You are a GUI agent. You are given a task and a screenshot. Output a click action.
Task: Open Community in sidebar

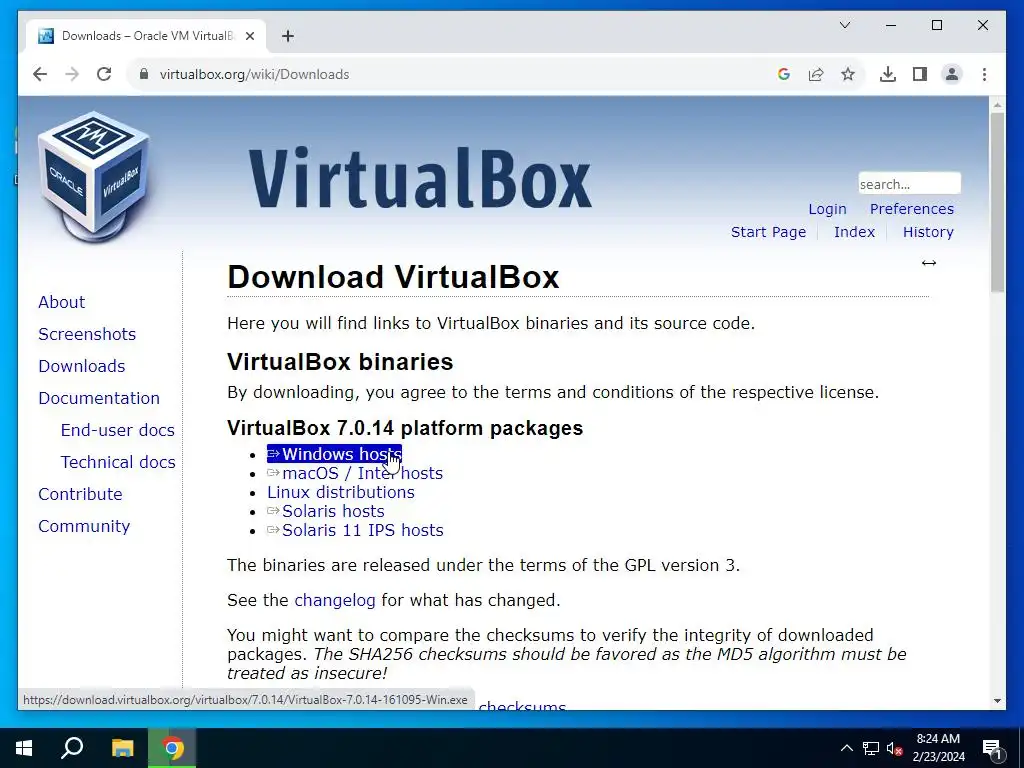pos(84,526)
